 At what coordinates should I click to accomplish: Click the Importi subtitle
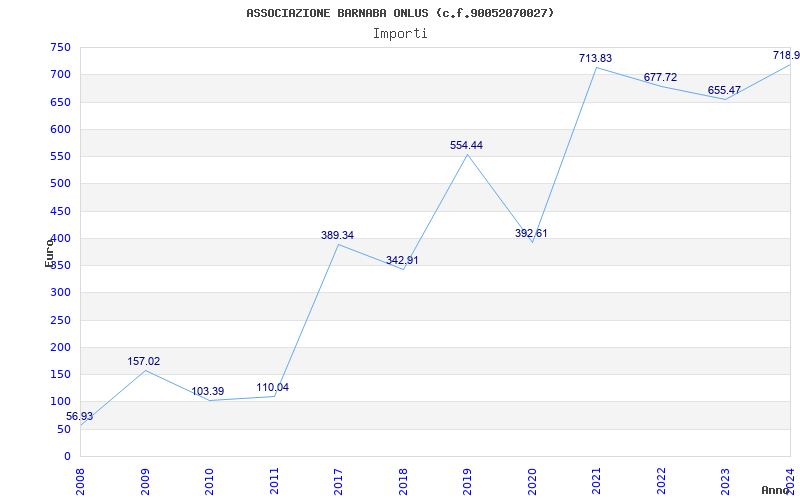400,34
